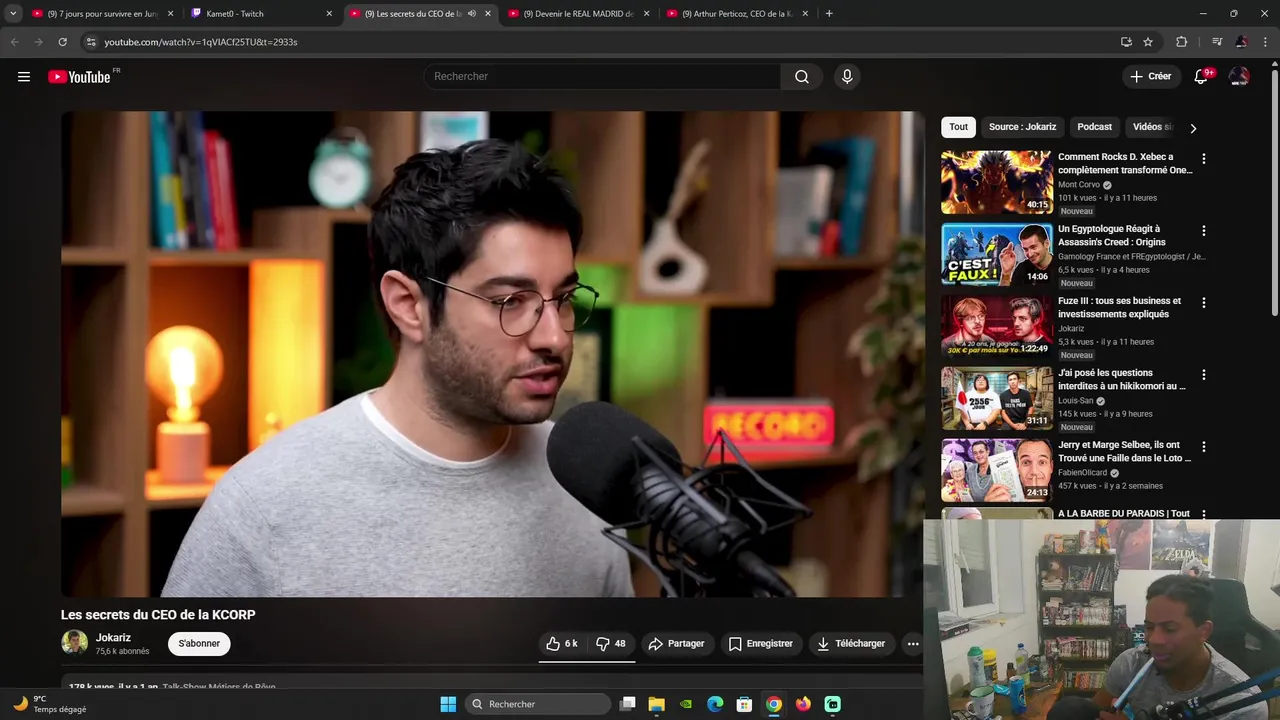
Task: Save video with Enregistrer button
Action: [x=760, y=644]
